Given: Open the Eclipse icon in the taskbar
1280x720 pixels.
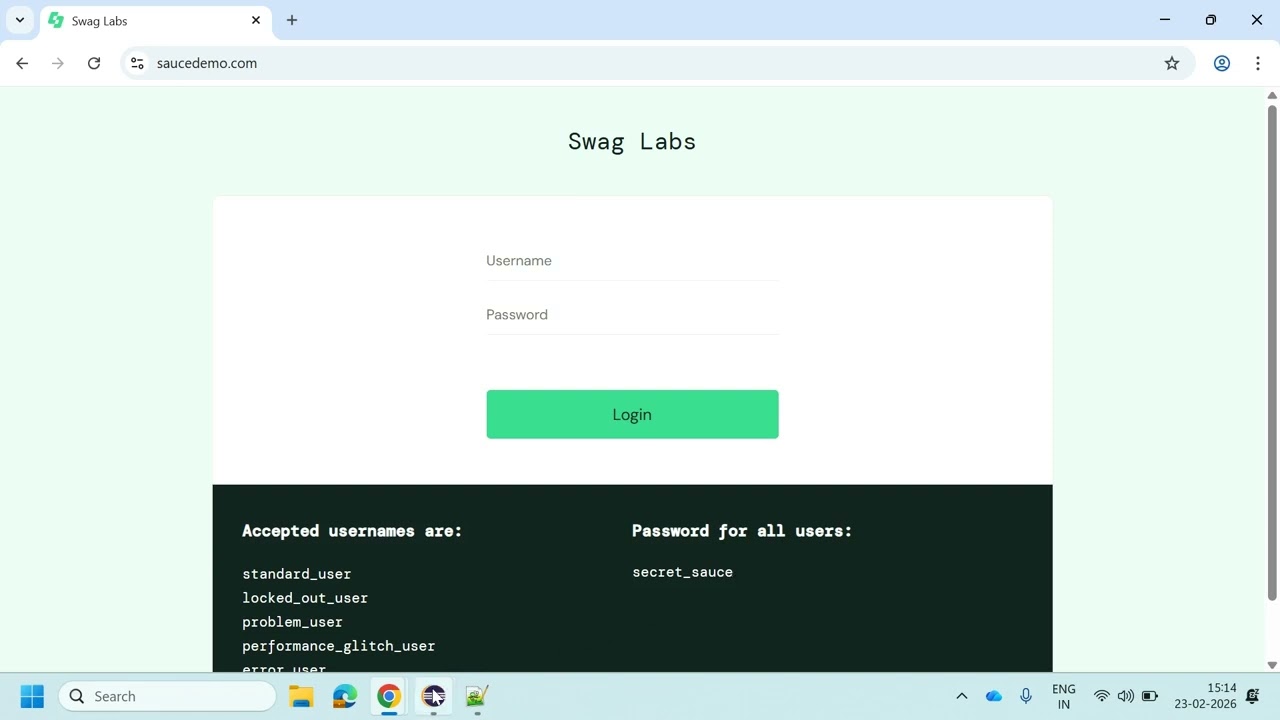Looking at the screenshot, I should click(x=433, y=696).
